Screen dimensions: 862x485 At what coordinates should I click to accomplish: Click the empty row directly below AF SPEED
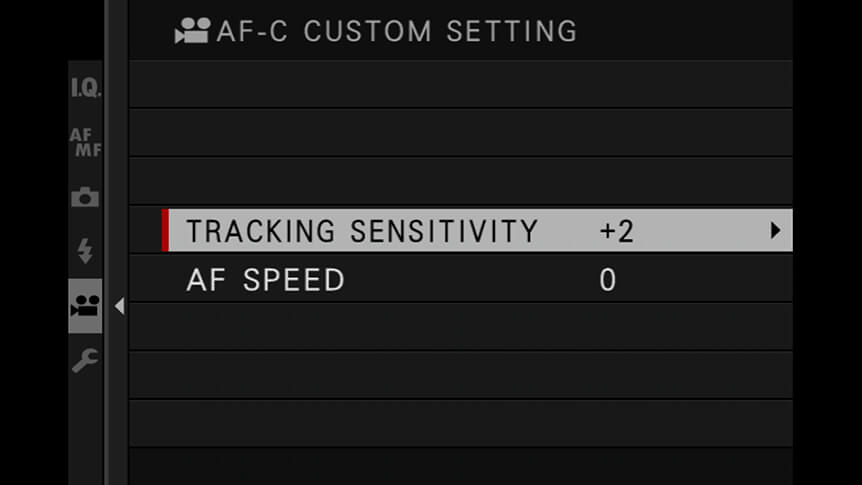pyautogui.click(x=461, y=327)
